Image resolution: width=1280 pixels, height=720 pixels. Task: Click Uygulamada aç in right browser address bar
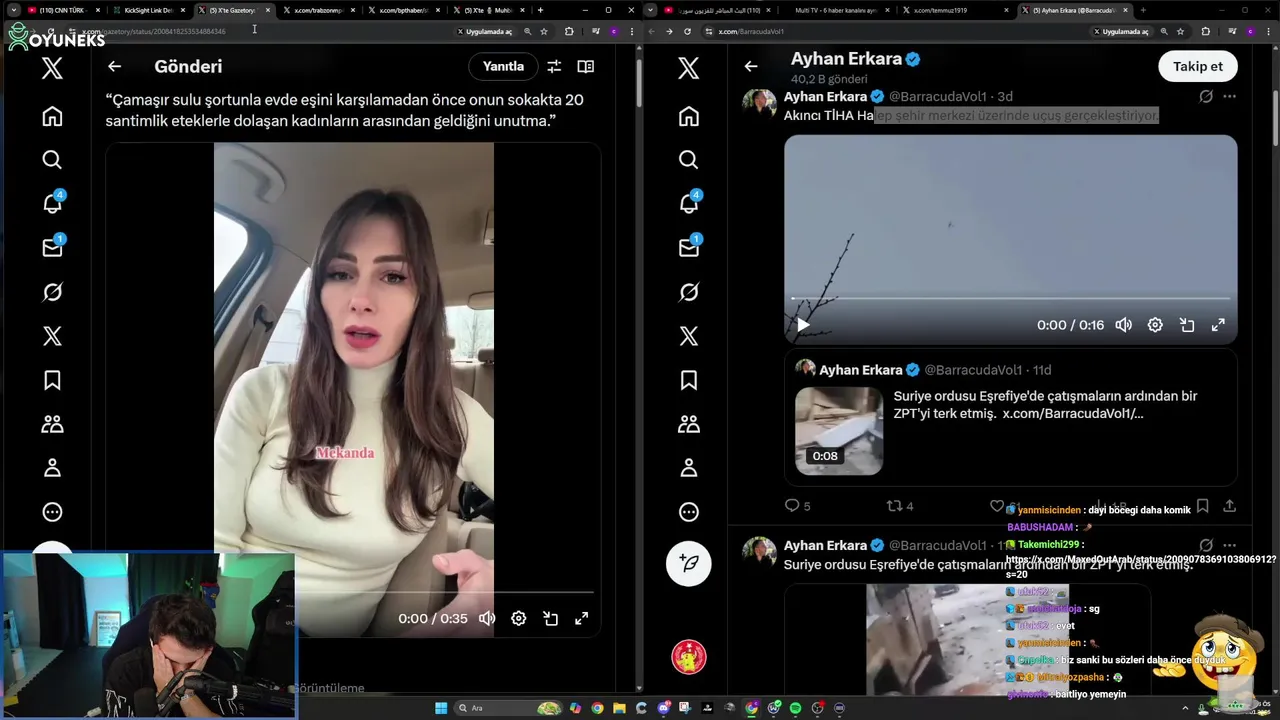point(1120,31)
